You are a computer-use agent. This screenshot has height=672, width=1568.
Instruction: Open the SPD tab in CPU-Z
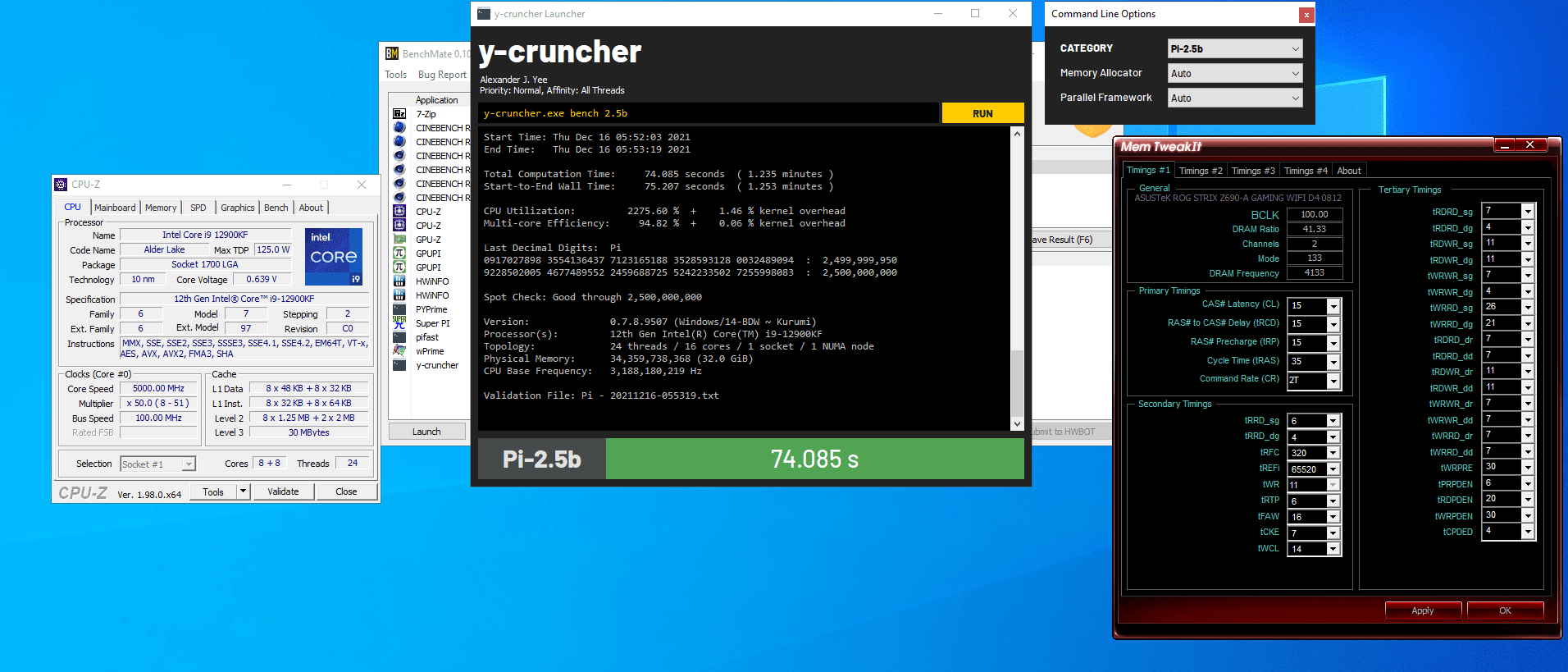click(198, 208)
